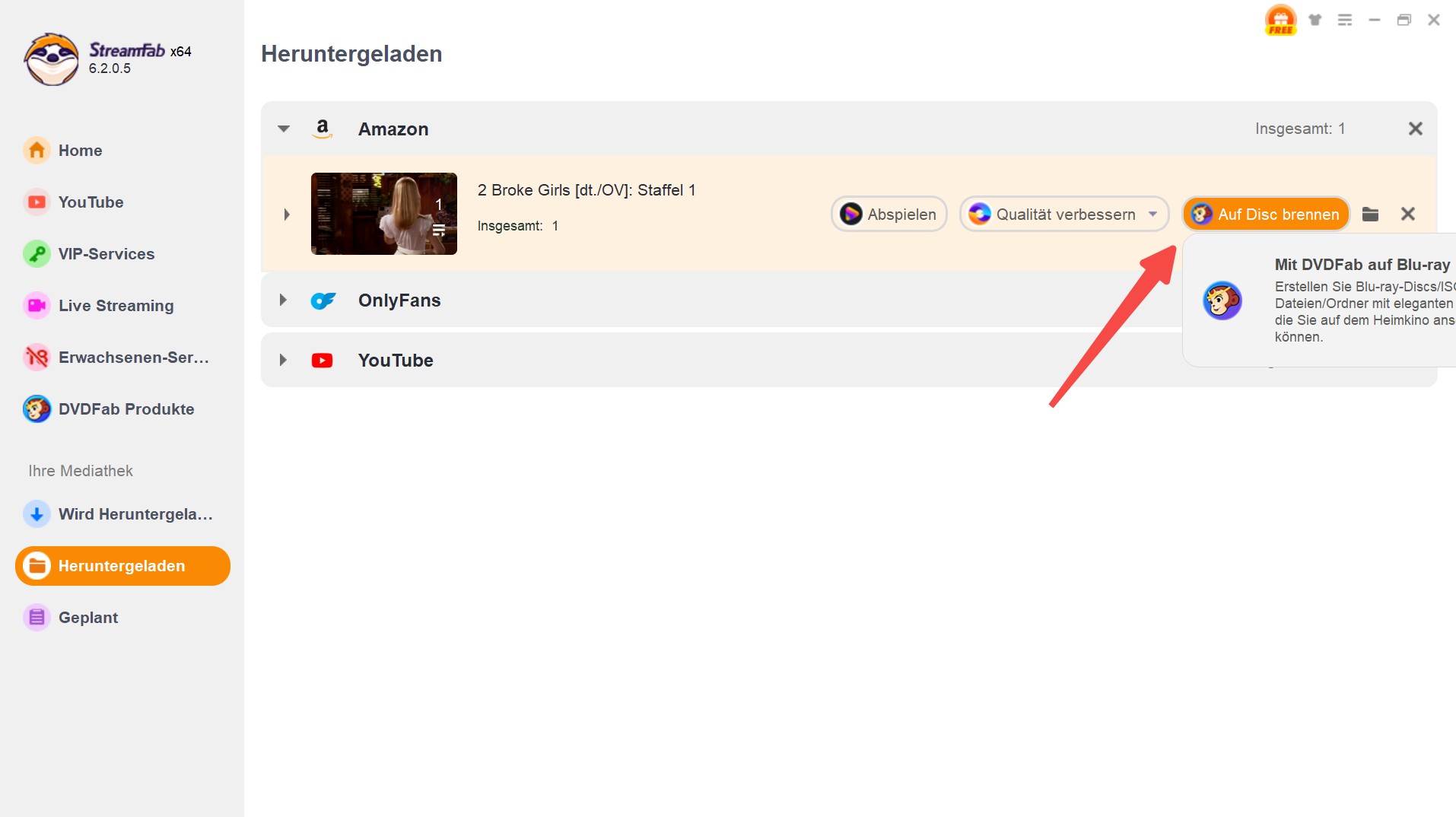Click the title 2 Broke Girls [dt./OV]: Staffel 1

587,190
